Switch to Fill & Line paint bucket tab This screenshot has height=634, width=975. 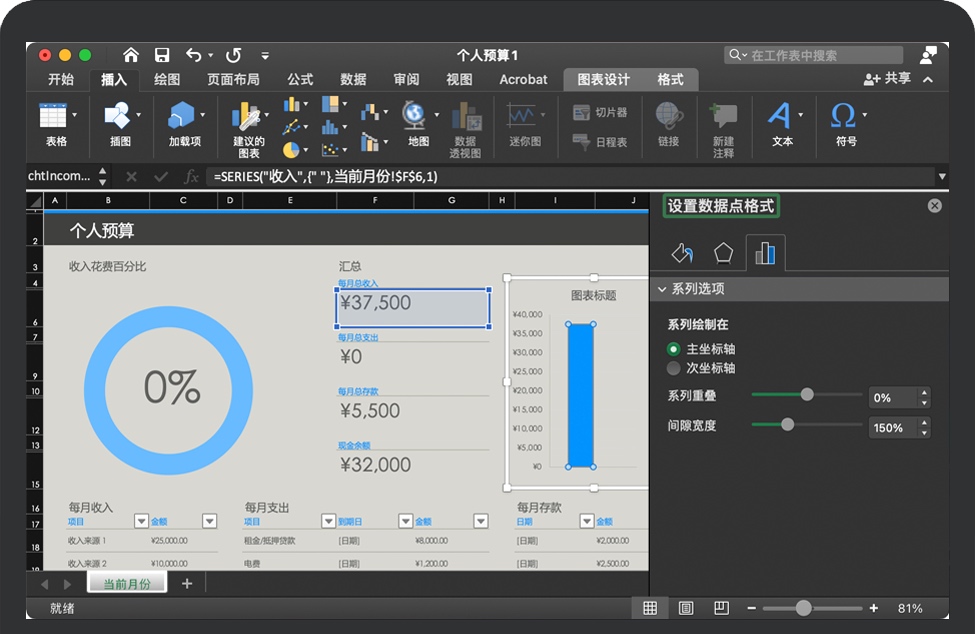click(x=682, y=253)
